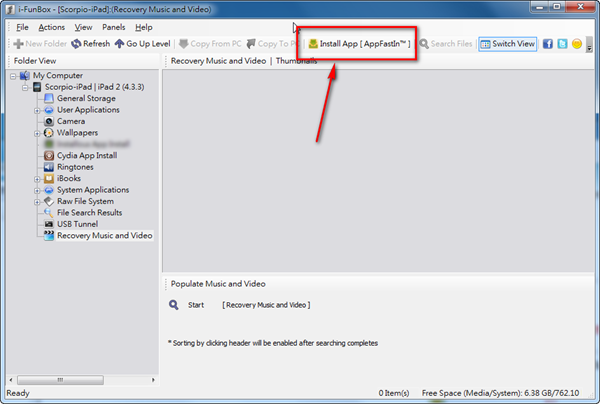Click the Populate Music and Video header
The width and height of the screenshot is (600, 404).
pos(218,284)
